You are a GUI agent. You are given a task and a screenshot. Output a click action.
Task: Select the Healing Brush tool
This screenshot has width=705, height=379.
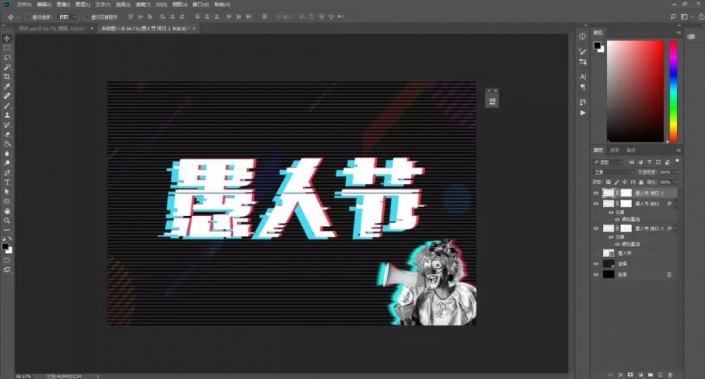(x=7, y=96)
